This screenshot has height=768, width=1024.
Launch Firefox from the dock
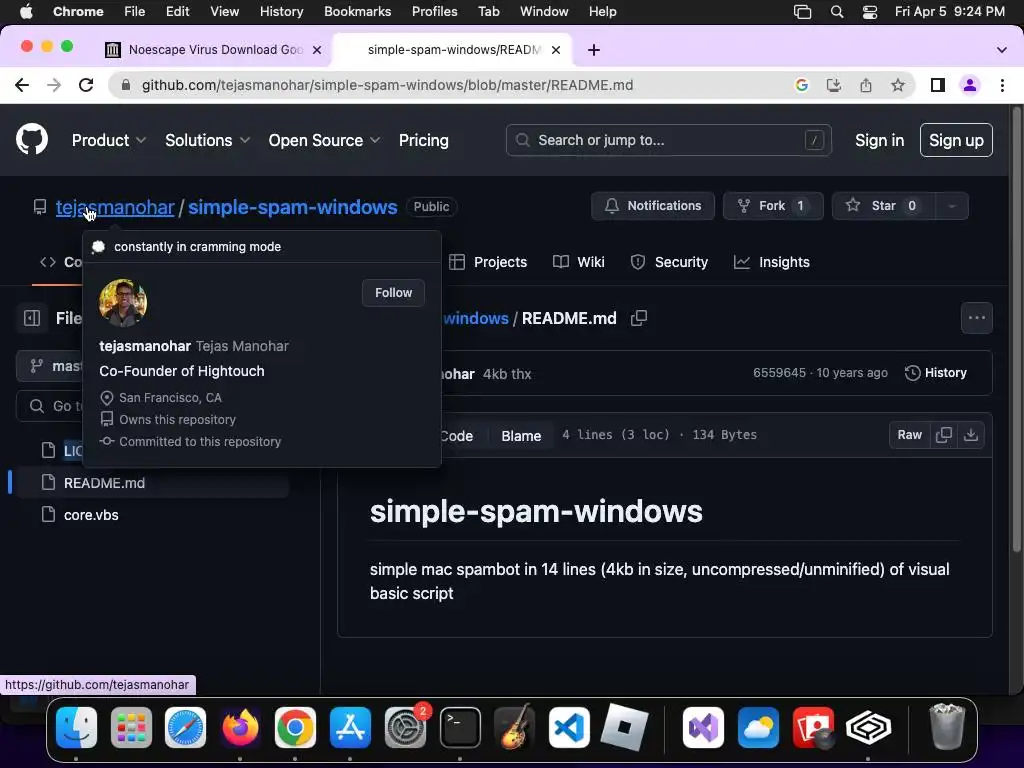tap(240, 728)
